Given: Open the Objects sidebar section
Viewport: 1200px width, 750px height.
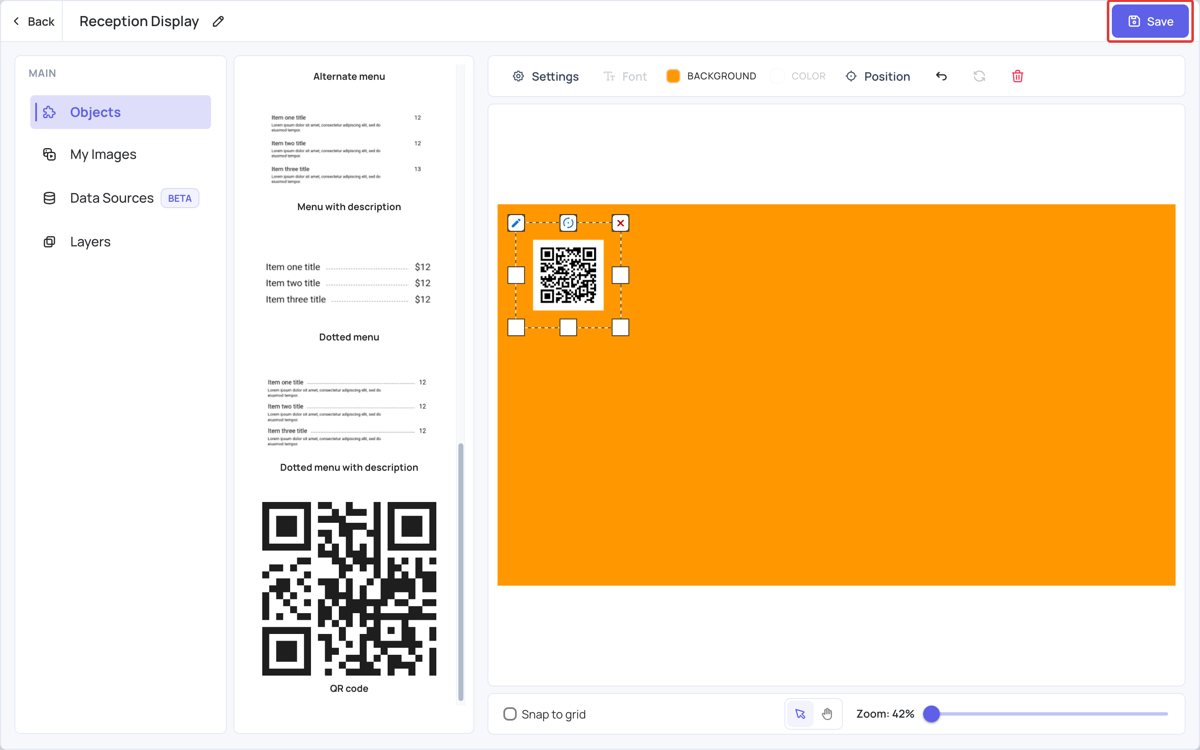Looking at the screenshot, I should 121,112.
